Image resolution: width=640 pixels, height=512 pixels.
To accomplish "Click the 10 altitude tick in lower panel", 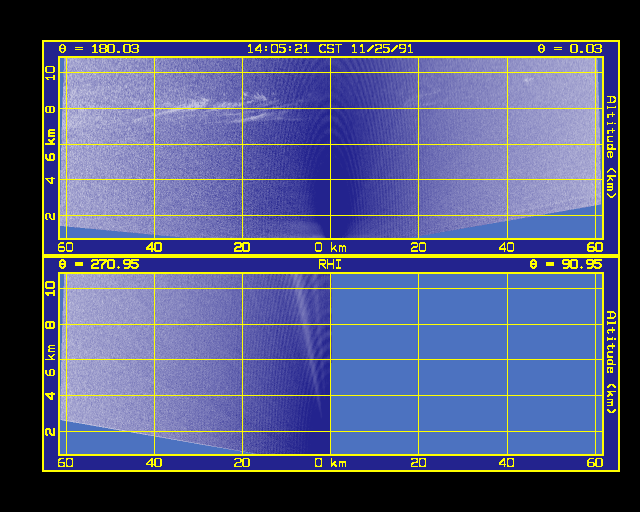I will pyautogui.click(x=50, y=288).
